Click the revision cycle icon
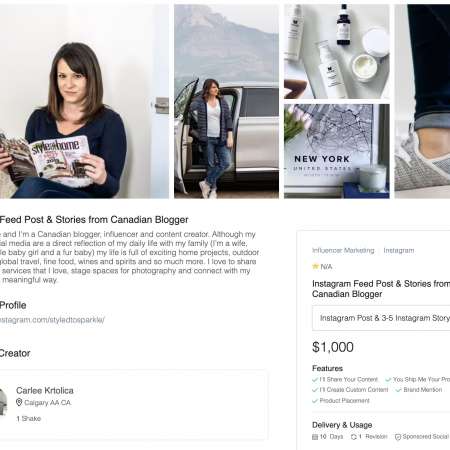Screen dimensions: 450x450 coord(354,437)
